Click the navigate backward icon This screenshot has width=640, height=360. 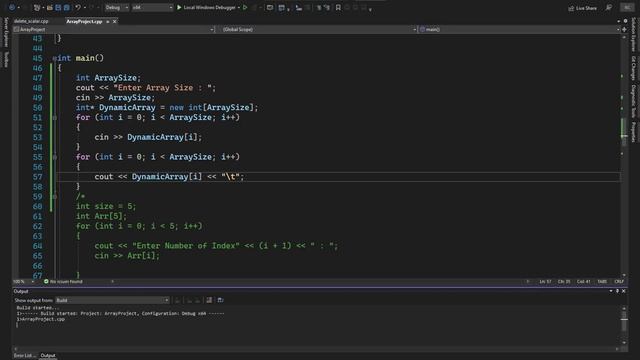coord(12,7)
